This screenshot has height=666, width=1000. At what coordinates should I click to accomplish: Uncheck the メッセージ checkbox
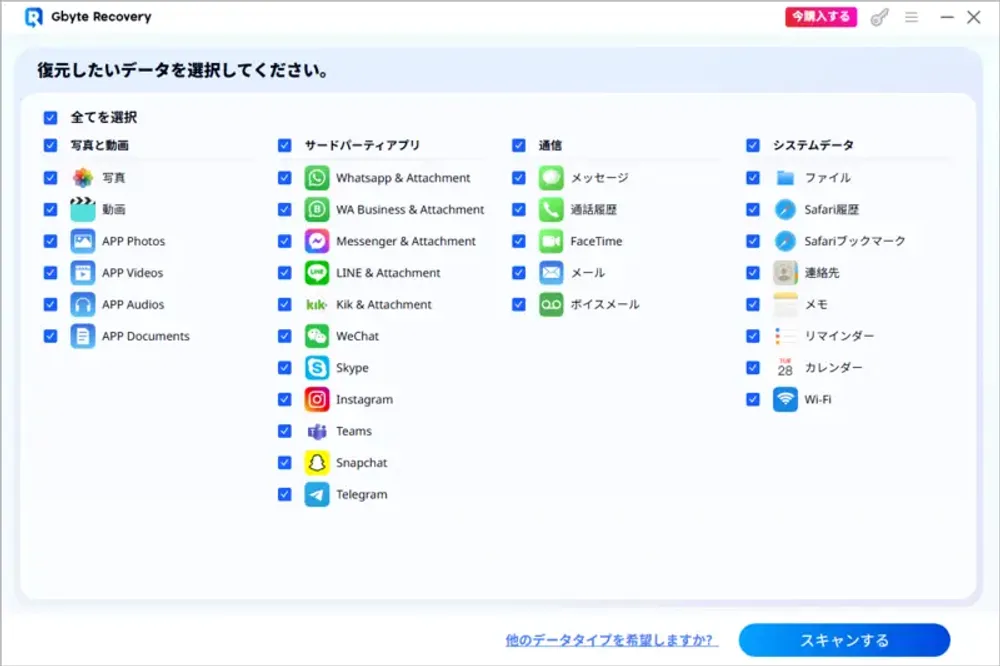tap(518, 178)
